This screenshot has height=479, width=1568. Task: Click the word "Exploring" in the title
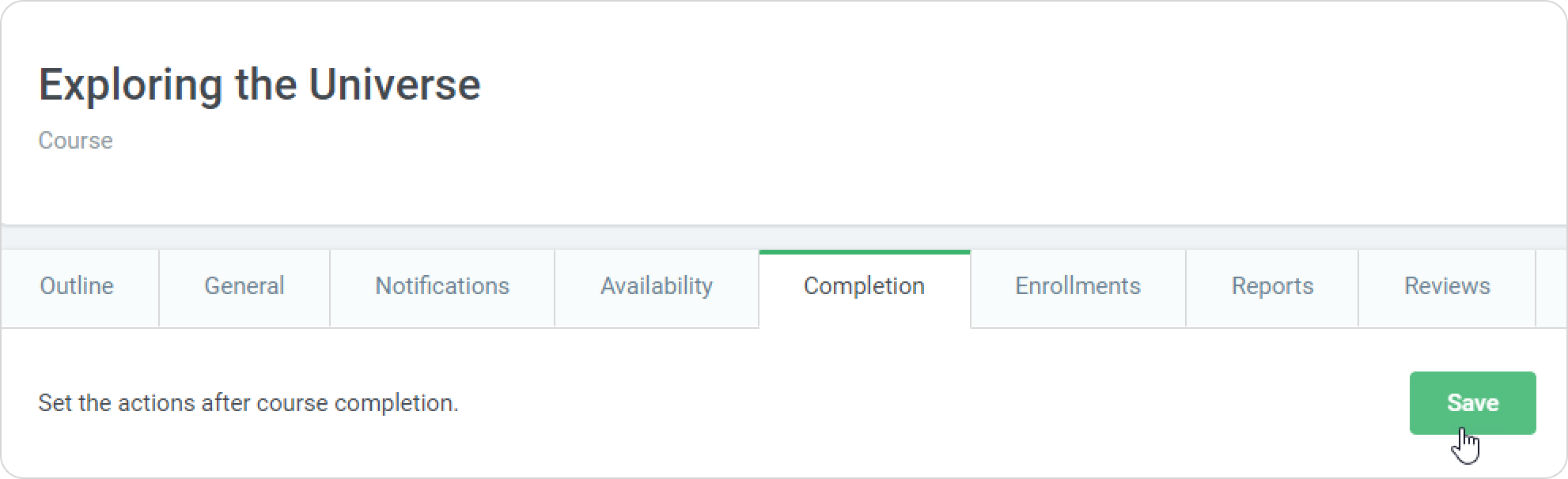point(130,85)
